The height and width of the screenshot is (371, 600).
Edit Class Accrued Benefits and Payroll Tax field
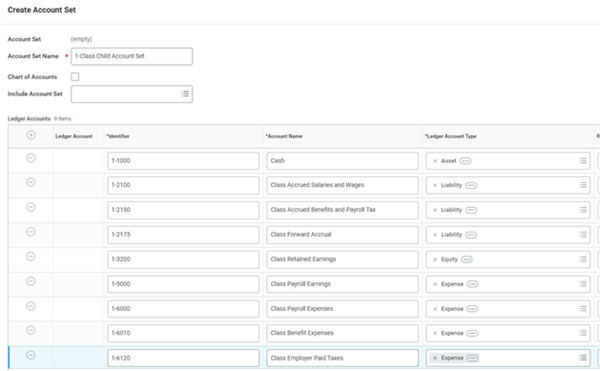(x=342, y=210)
